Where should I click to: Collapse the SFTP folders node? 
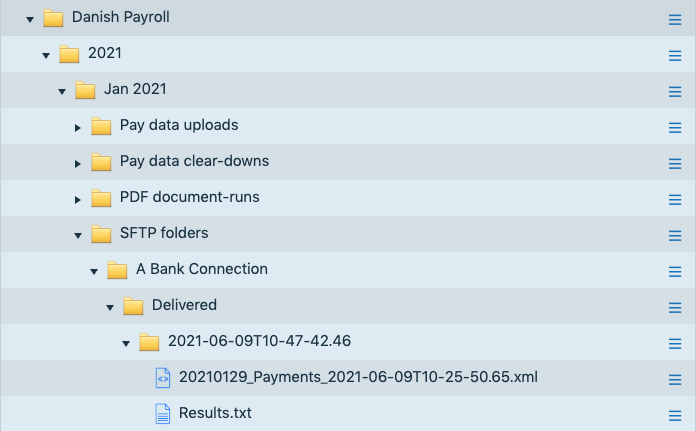[x=78, y=234]
